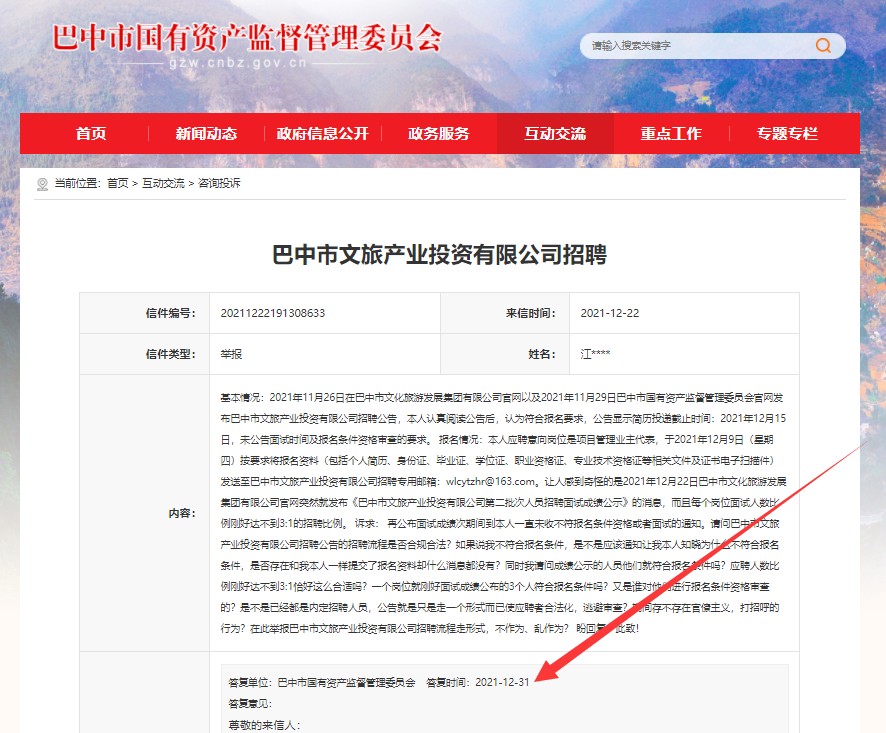Viewport: 886px width, 733px height.
Task: Click the location pin icon in breadcrumb
Action: pos(42,184)
